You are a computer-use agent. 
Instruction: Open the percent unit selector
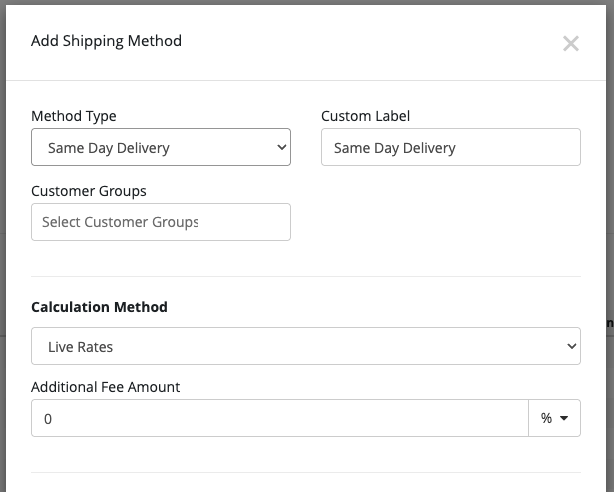point(554,418)
